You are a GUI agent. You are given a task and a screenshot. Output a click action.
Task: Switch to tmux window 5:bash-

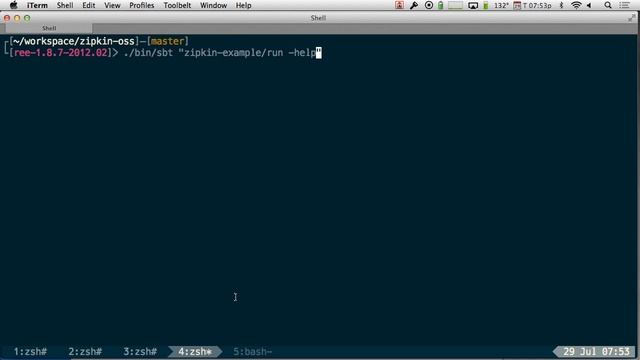(252, 351)
